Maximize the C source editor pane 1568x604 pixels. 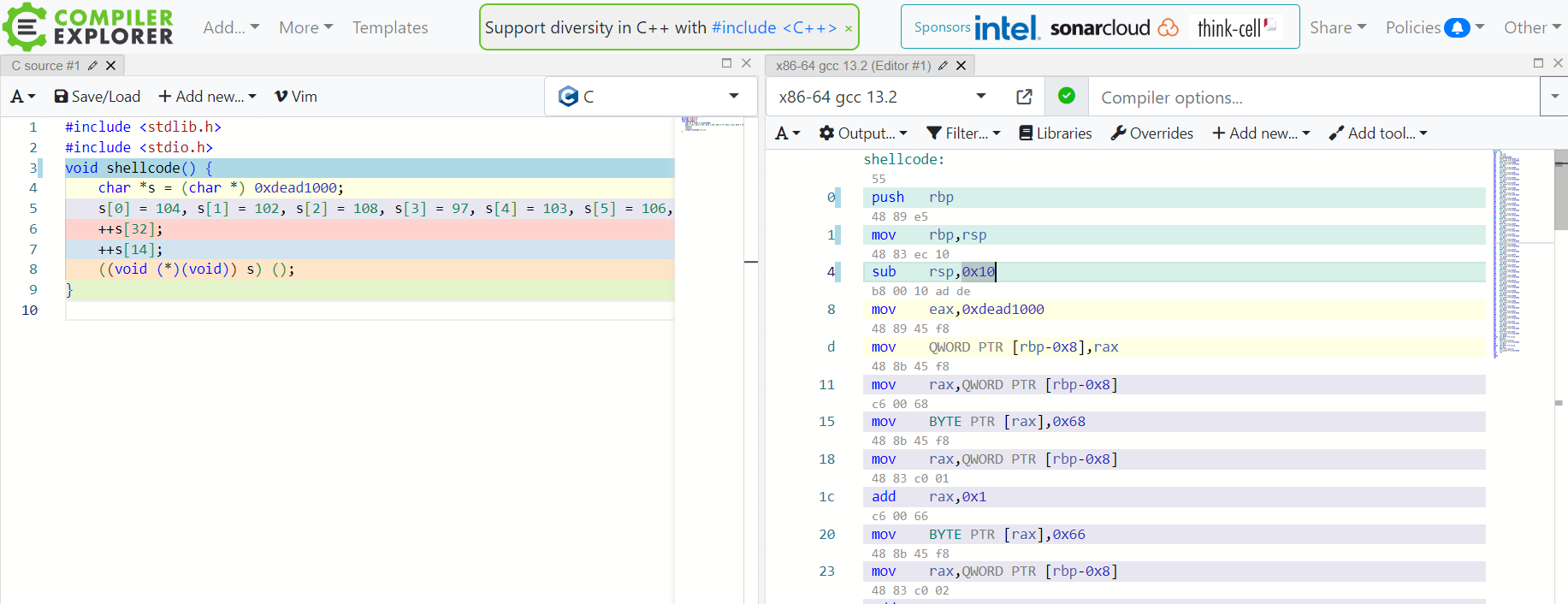click(726, 63)
